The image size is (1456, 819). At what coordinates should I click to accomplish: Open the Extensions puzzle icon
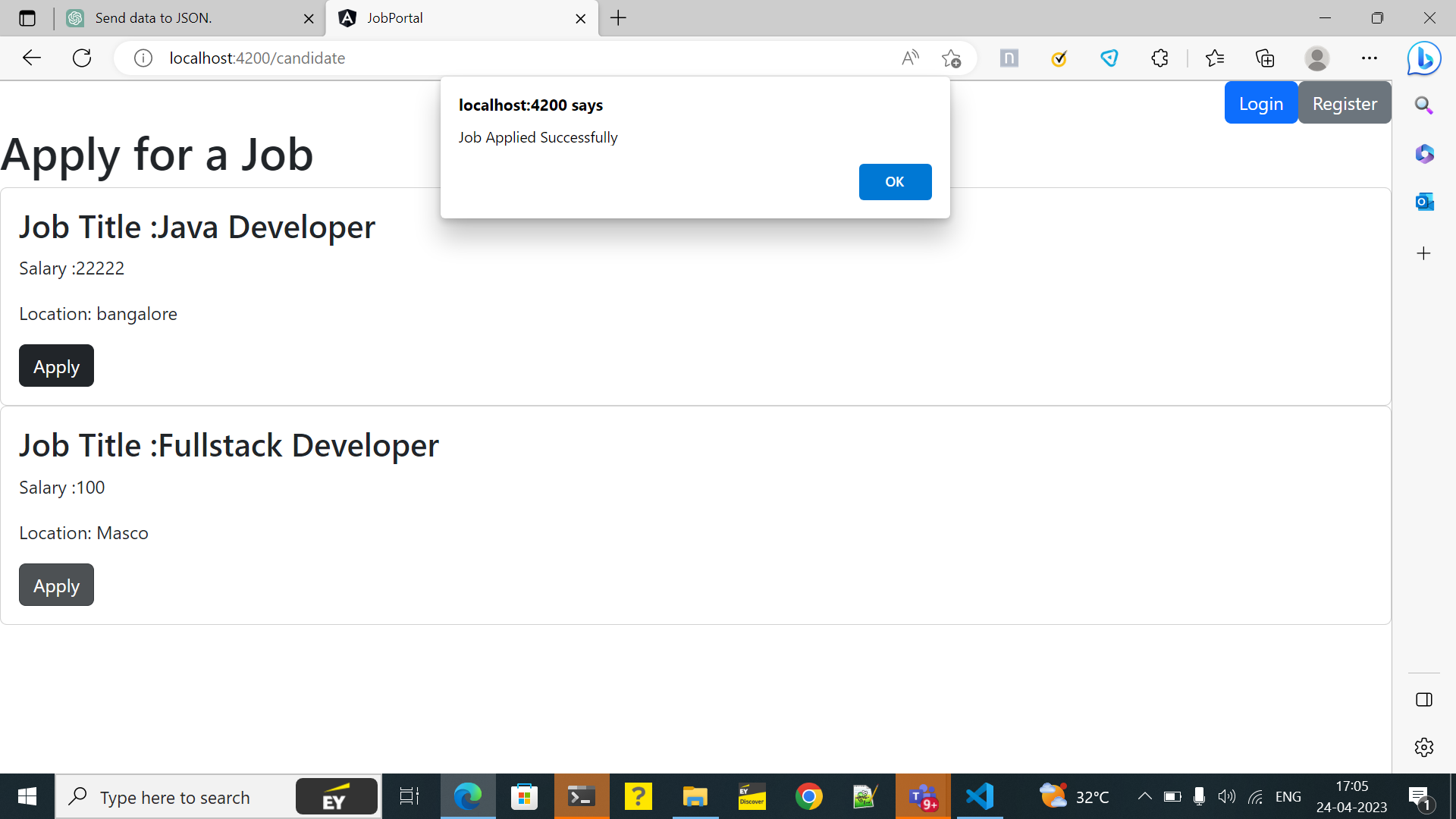point(1159,58)
